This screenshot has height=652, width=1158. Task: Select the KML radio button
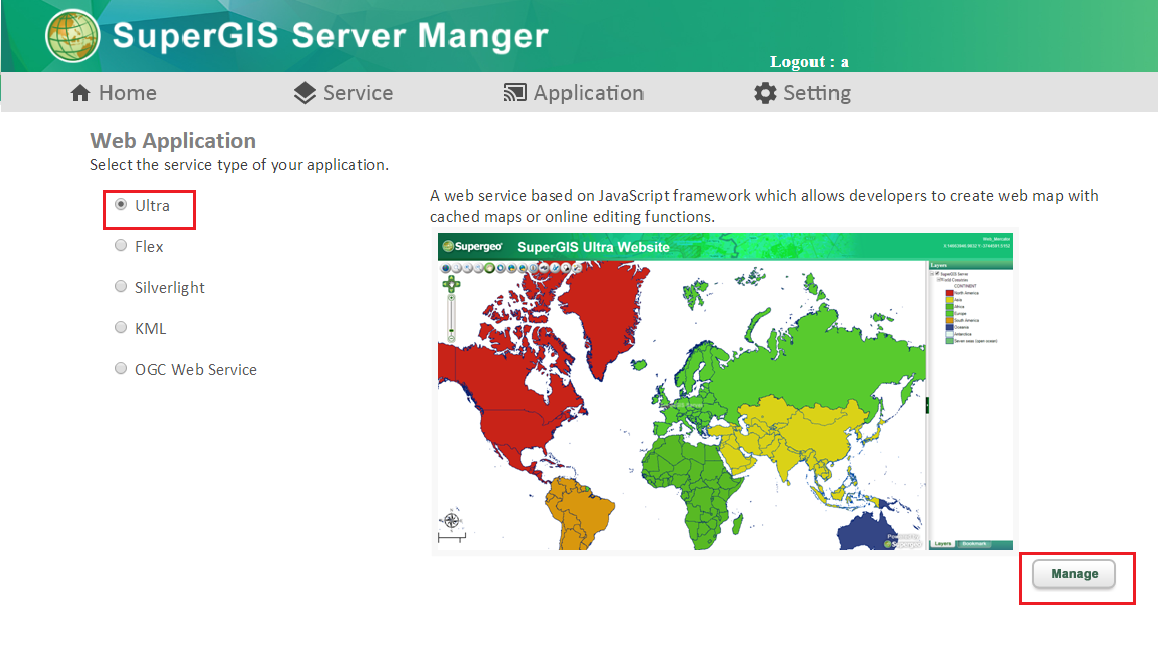pos(121,327)
